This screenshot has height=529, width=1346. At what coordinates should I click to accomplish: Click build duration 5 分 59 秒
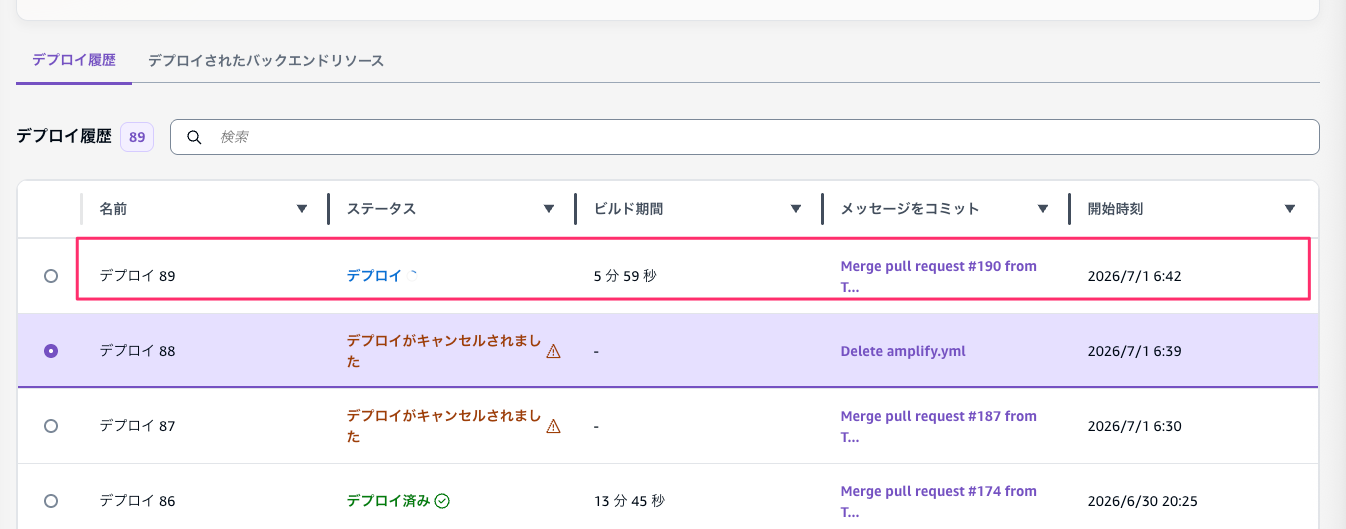click(x=625, y=276)
